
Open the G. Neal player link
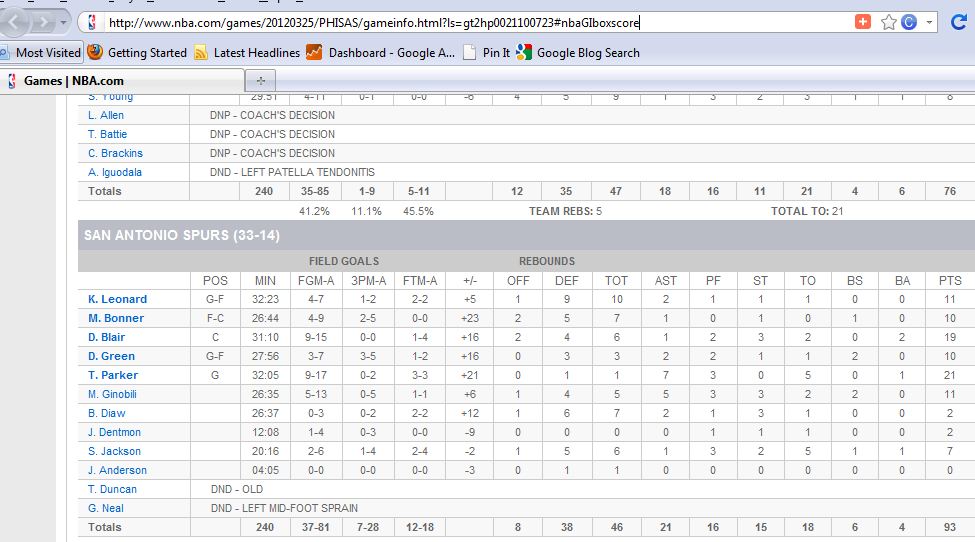point(106,508)
